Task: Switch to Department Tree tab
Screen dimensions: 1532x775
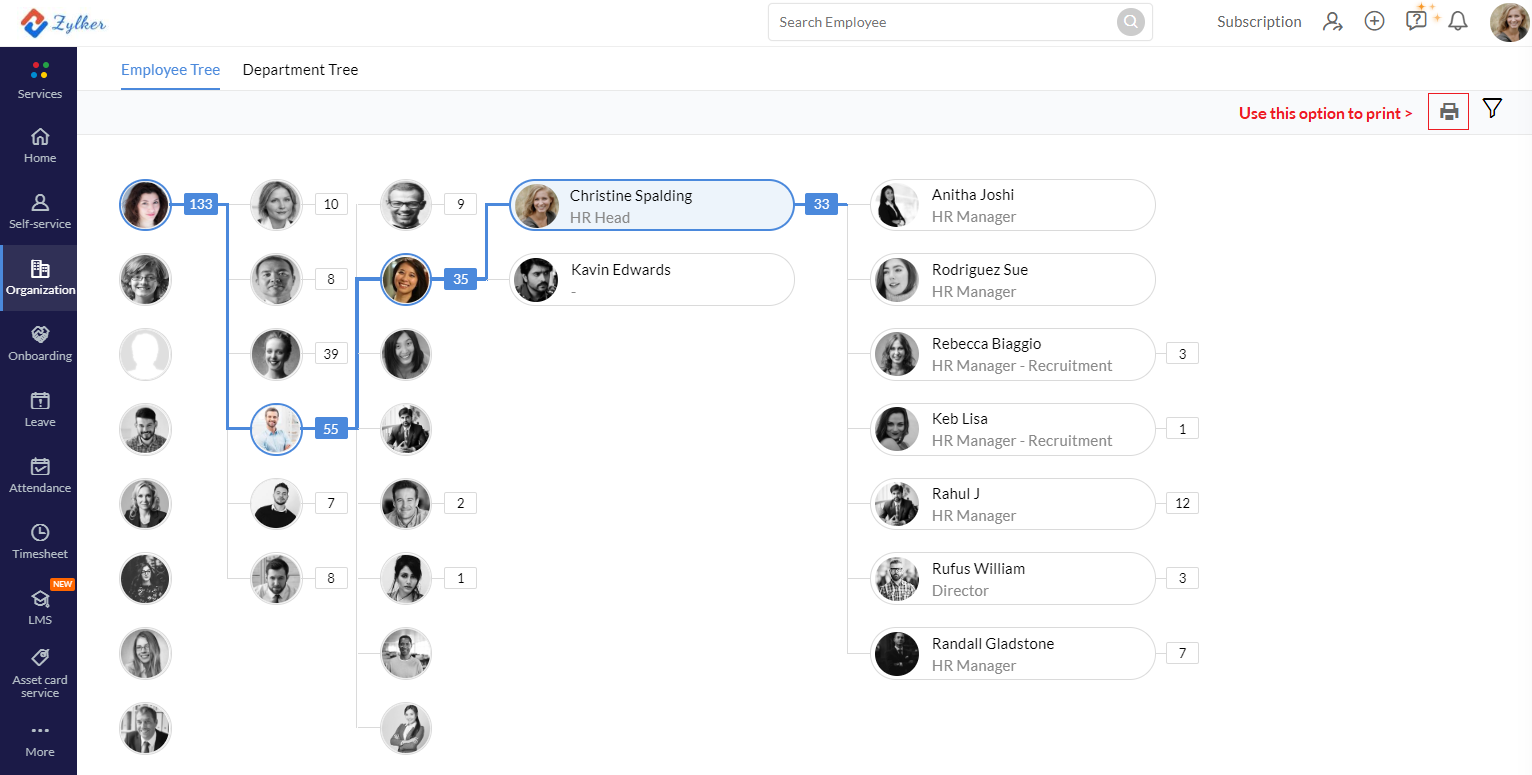Action: click(x=300, y=70)
